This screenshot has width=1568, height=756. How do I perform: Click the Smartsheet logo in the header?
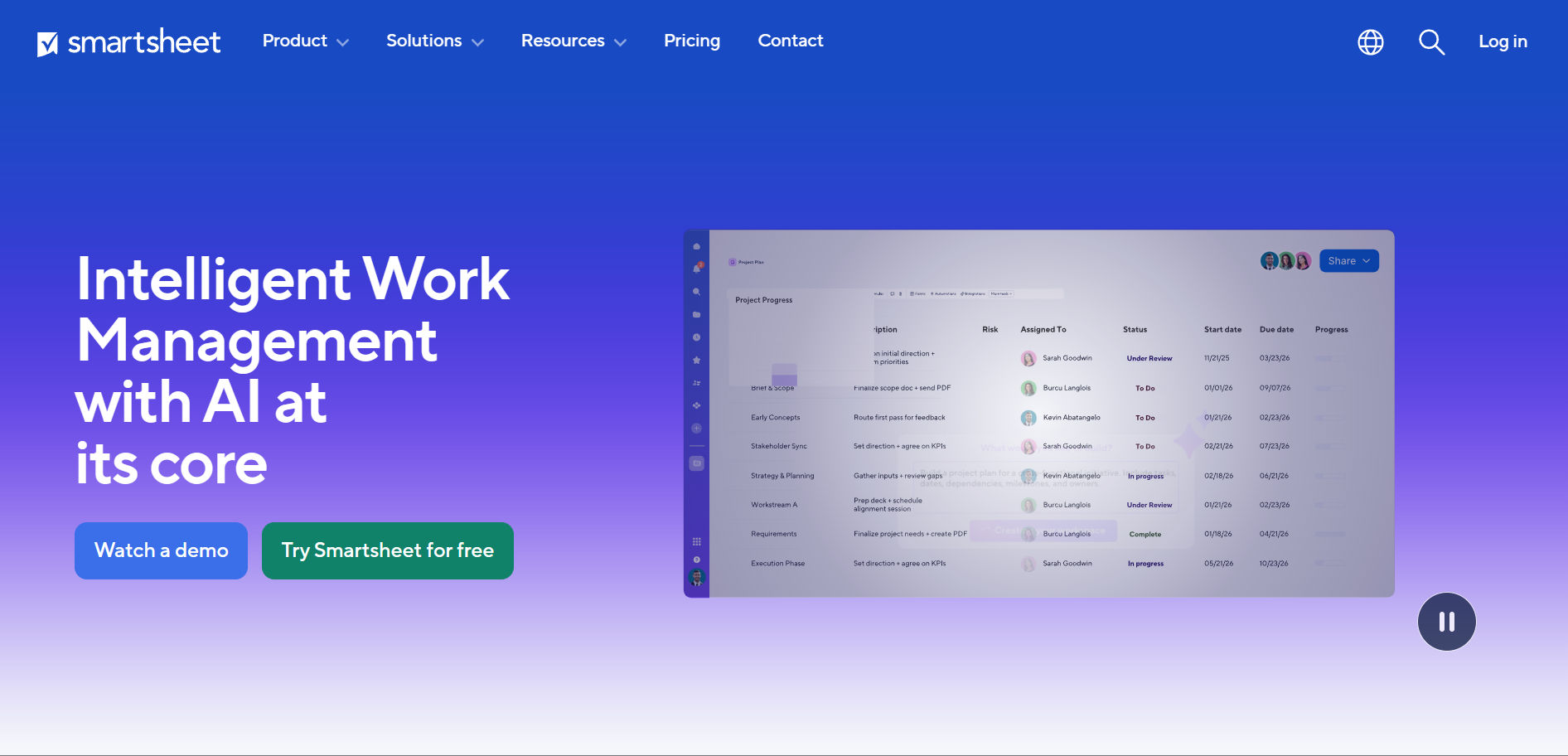coord(129,41)
